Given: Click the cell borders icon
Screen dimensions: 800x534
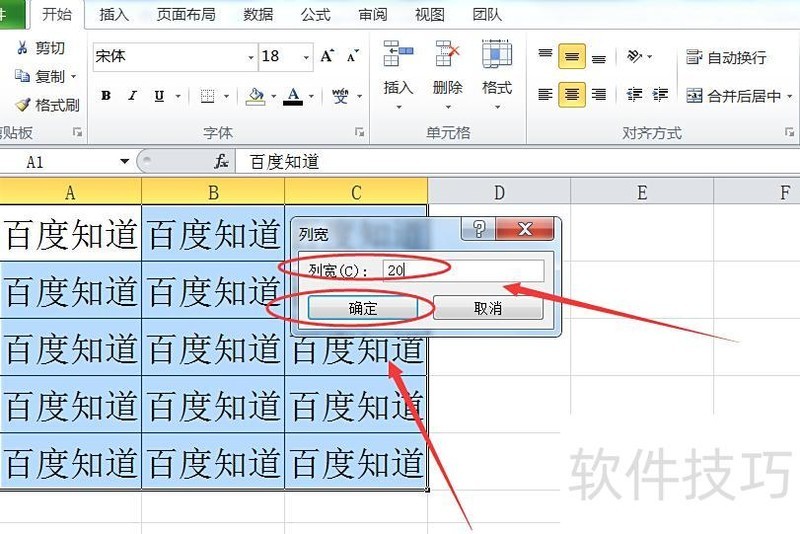Looking at the screenshot, I should [x=207, y=95].
